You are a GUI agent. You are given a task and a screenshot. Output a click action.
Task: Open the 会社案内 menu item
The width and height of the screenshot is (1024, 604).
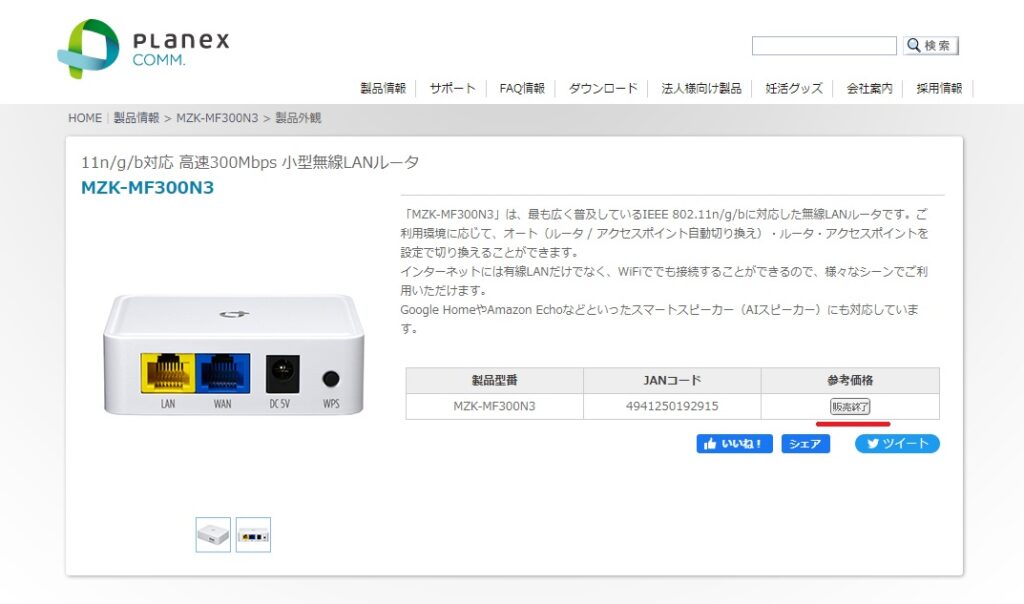(869, 88)
